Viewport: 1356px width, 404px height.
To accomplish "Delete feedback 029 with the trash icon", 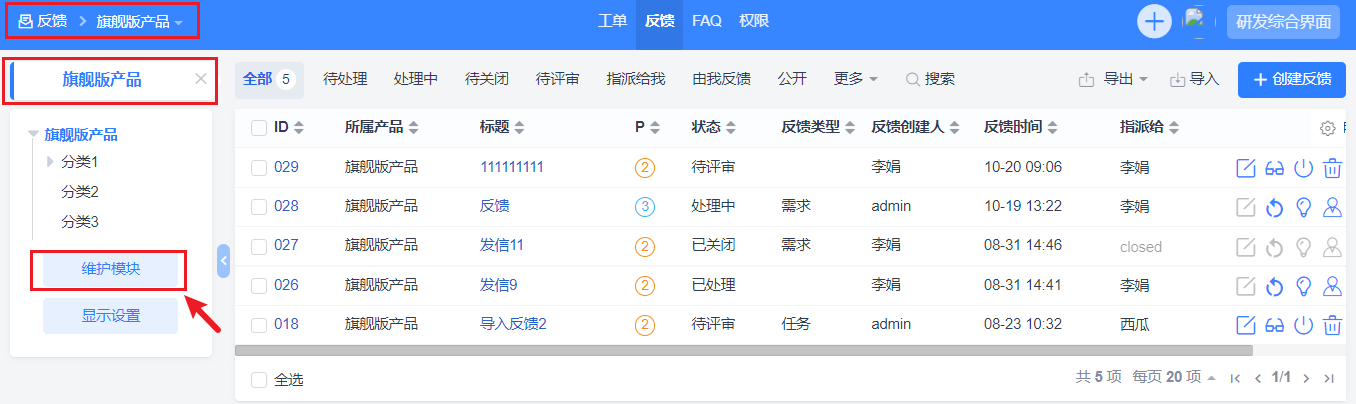I will coord(1332,168).
